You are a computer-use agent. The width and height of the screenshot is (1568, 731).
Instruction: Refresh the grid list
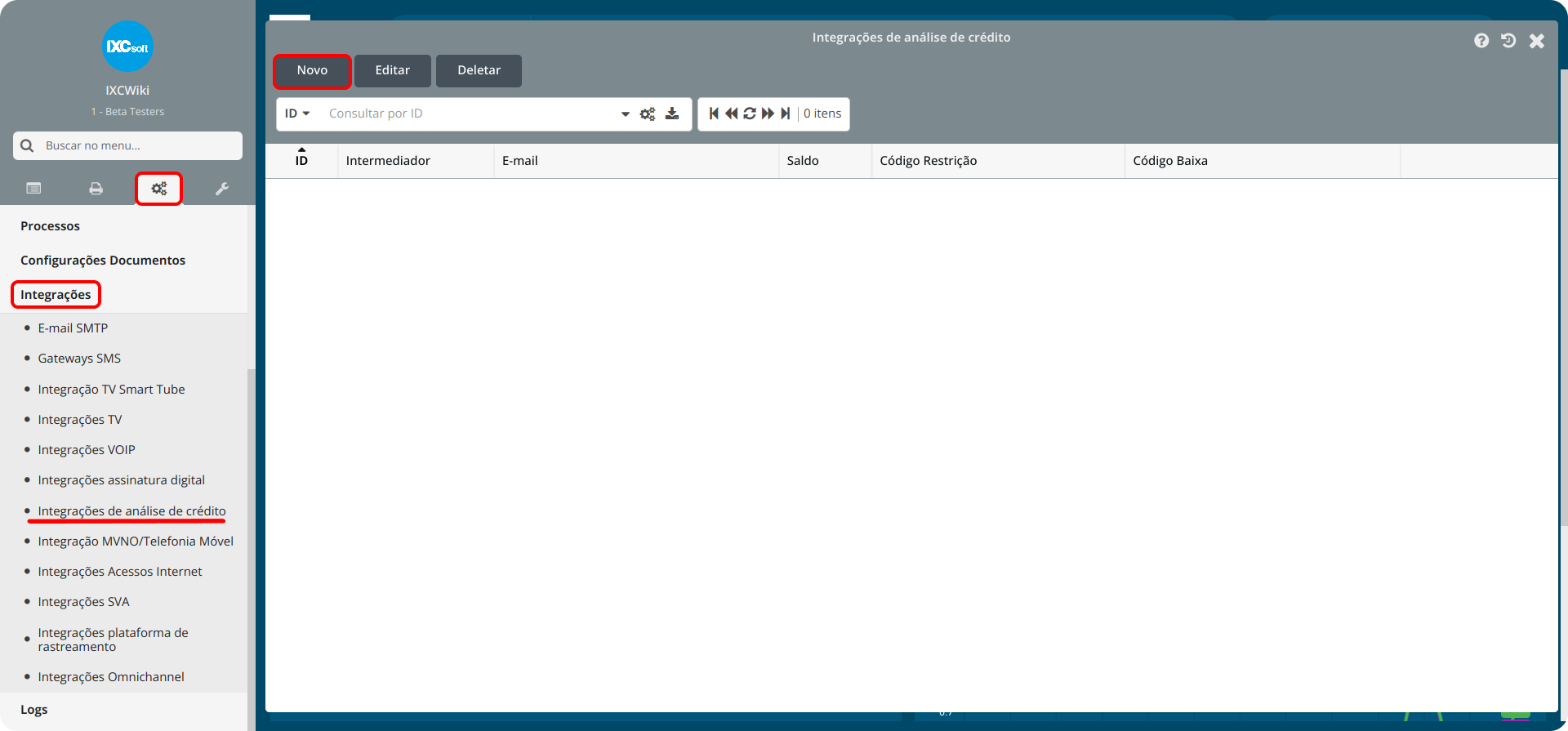[x=750, y=114]
